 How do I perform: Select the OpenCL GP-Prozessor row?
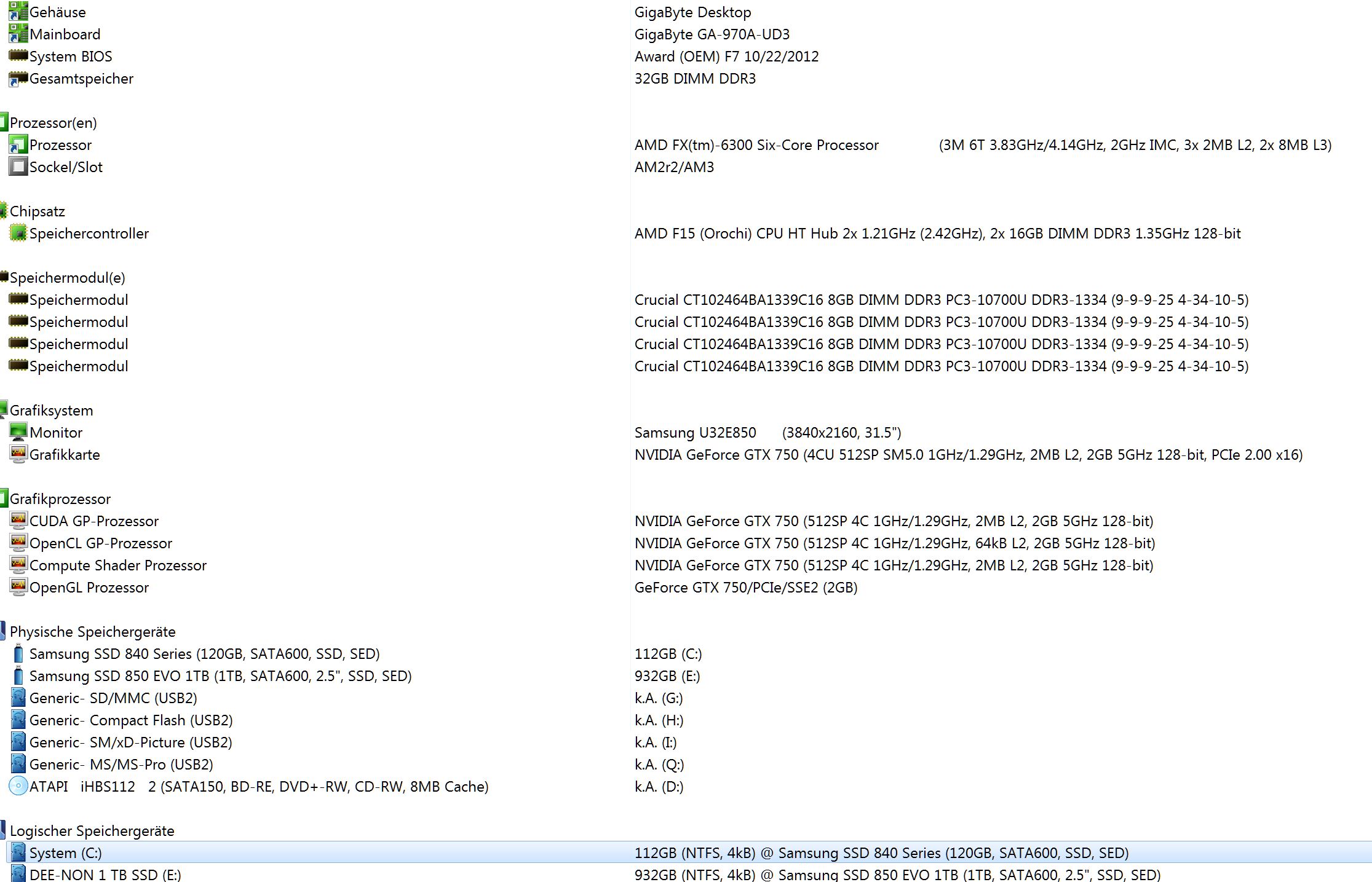click(x=100, y=543)
